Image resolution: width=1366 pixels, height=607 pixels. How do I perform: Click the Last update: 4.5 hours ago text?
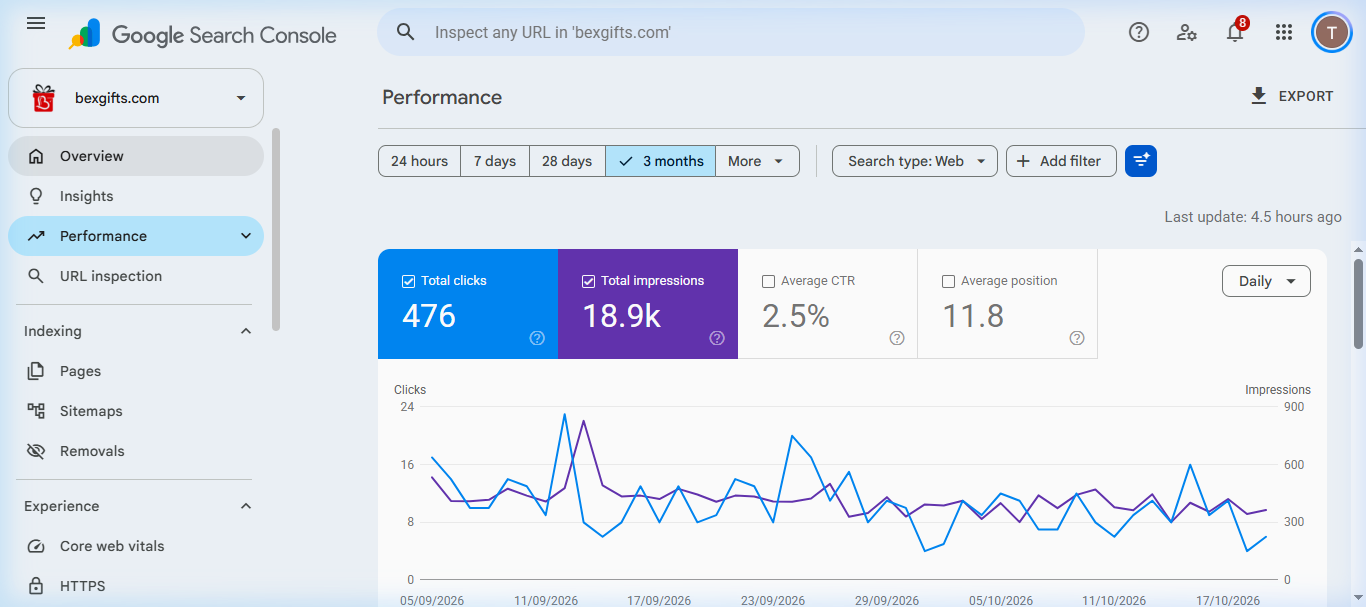(x=1253, y=216)
